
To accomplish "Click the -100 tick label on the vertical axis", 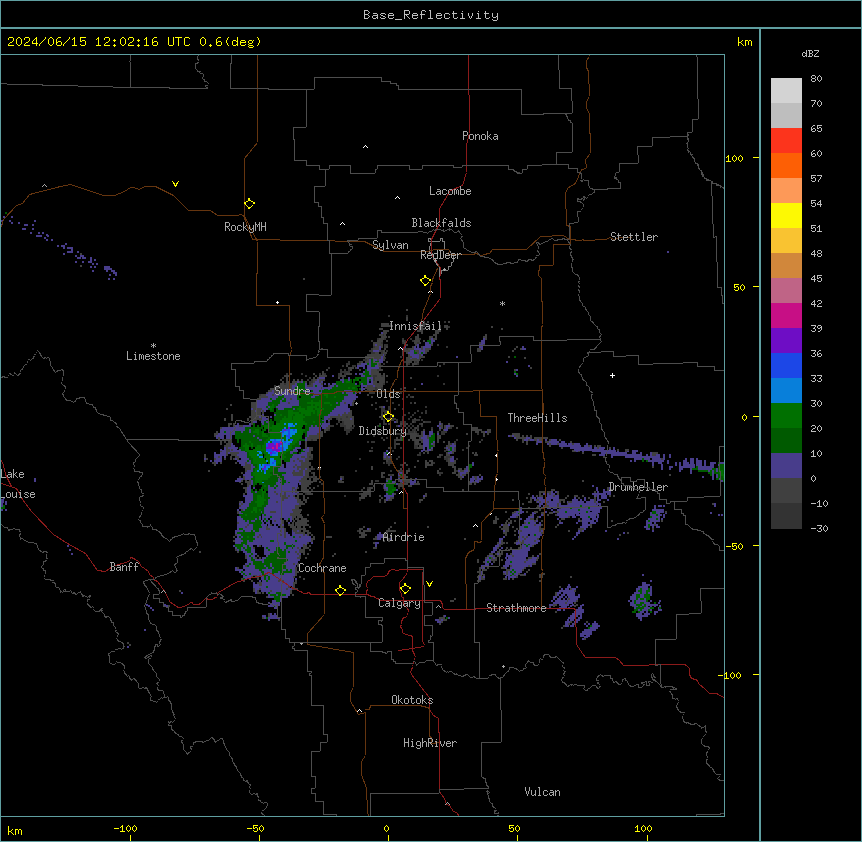I will click(x=731, y=675).
